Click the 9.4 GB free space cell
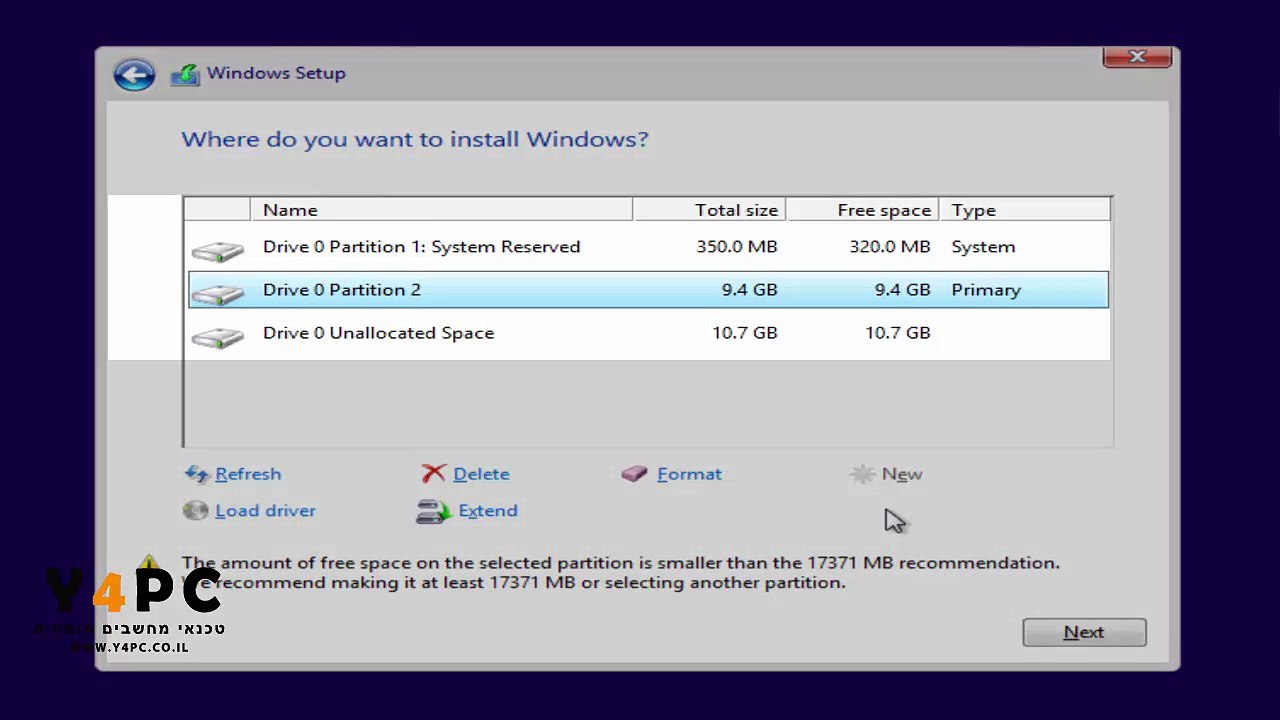1280x720 pixels. 902,290
